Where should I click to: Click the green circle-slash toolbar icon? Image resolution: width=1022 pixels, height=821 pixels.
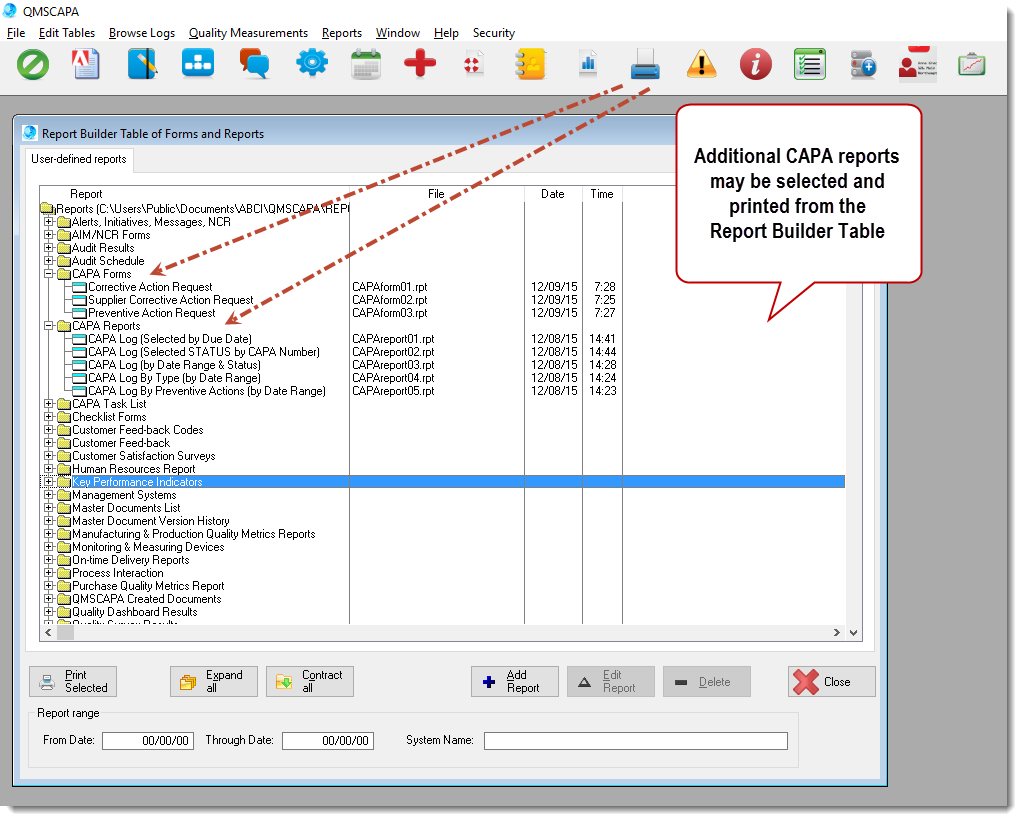(x=33, y=64)
